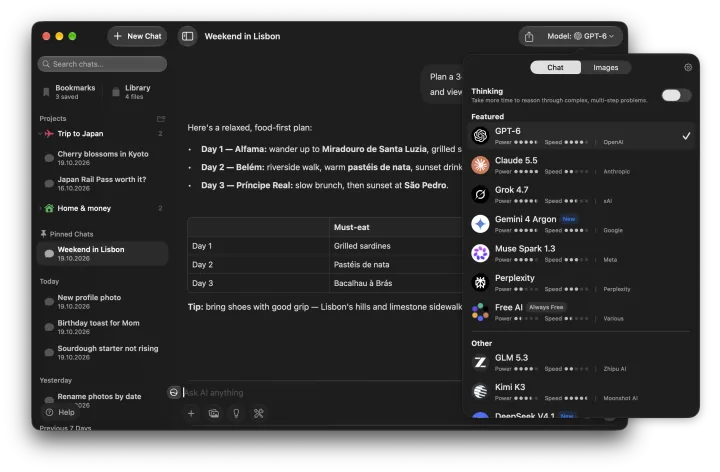Toggle the sidebar panel icon

click(187, 36)
